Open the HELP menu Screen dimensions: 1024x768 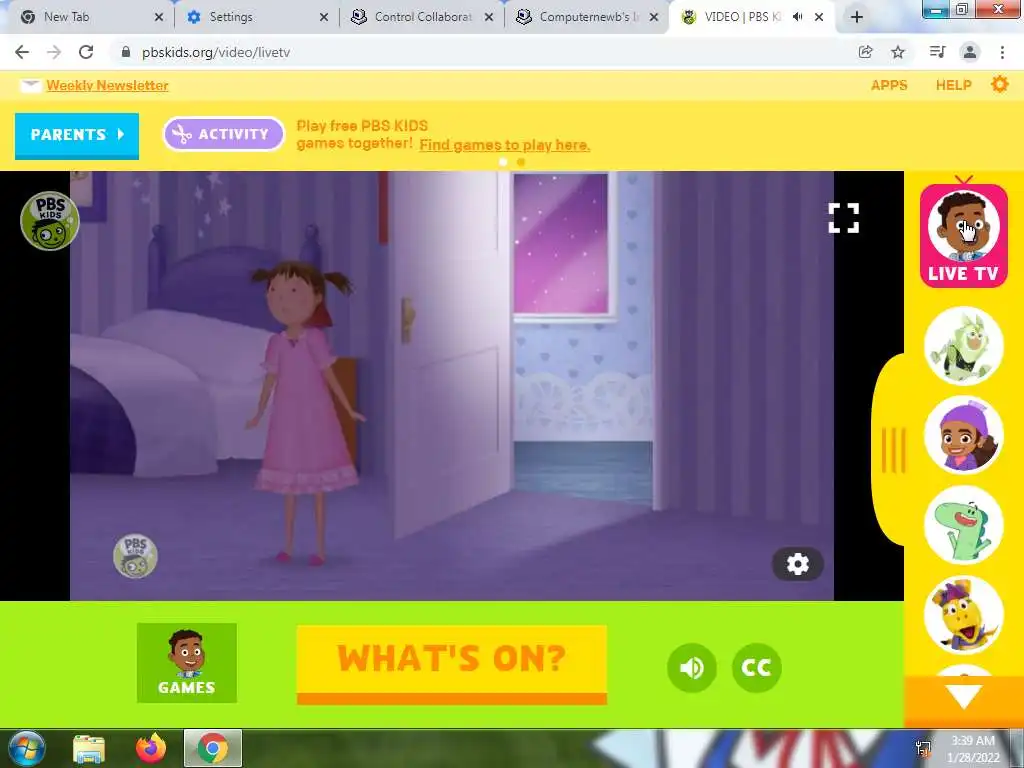click(x=953, y=86)
